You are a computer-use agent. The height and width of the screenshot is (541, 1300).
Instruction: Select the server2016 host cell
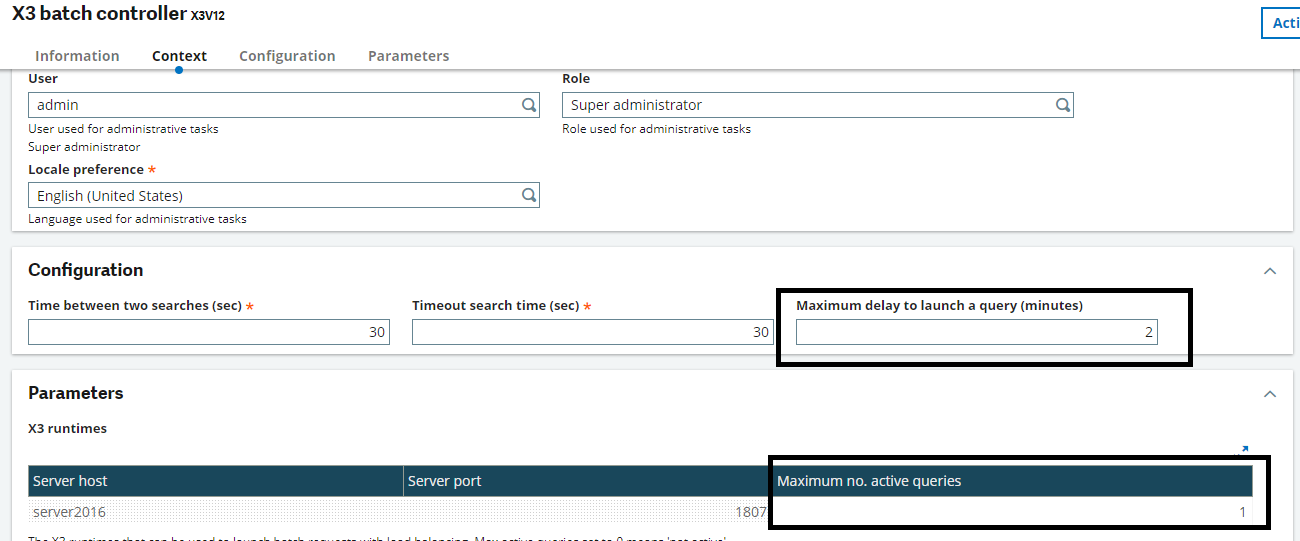pyautogui.click(x=216, y=512)
